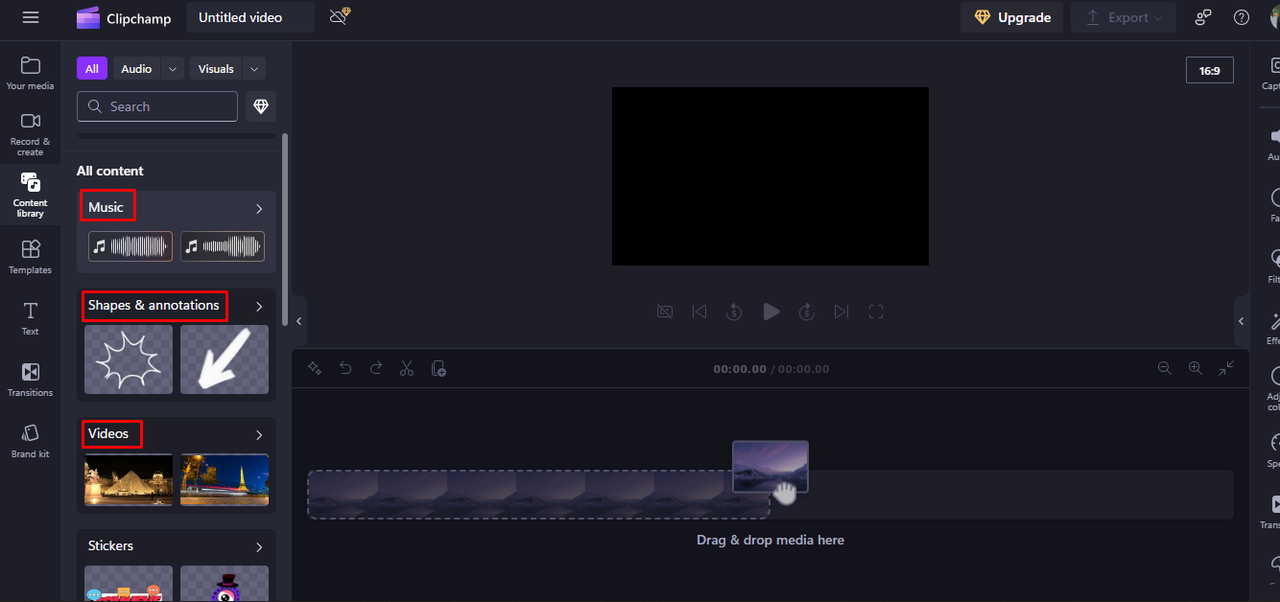
Task: Rewind five seconds
Action: coord(734,312)
